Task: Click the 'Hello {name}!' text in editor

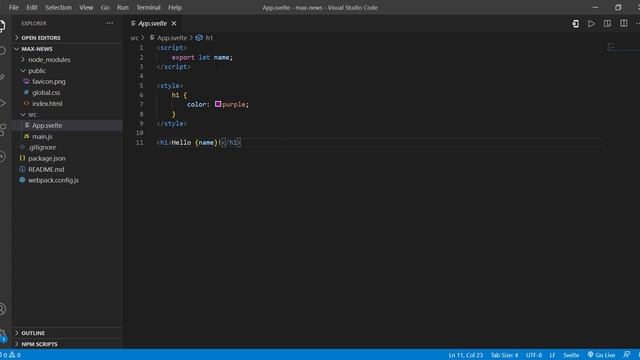Action: coord(196,142)
